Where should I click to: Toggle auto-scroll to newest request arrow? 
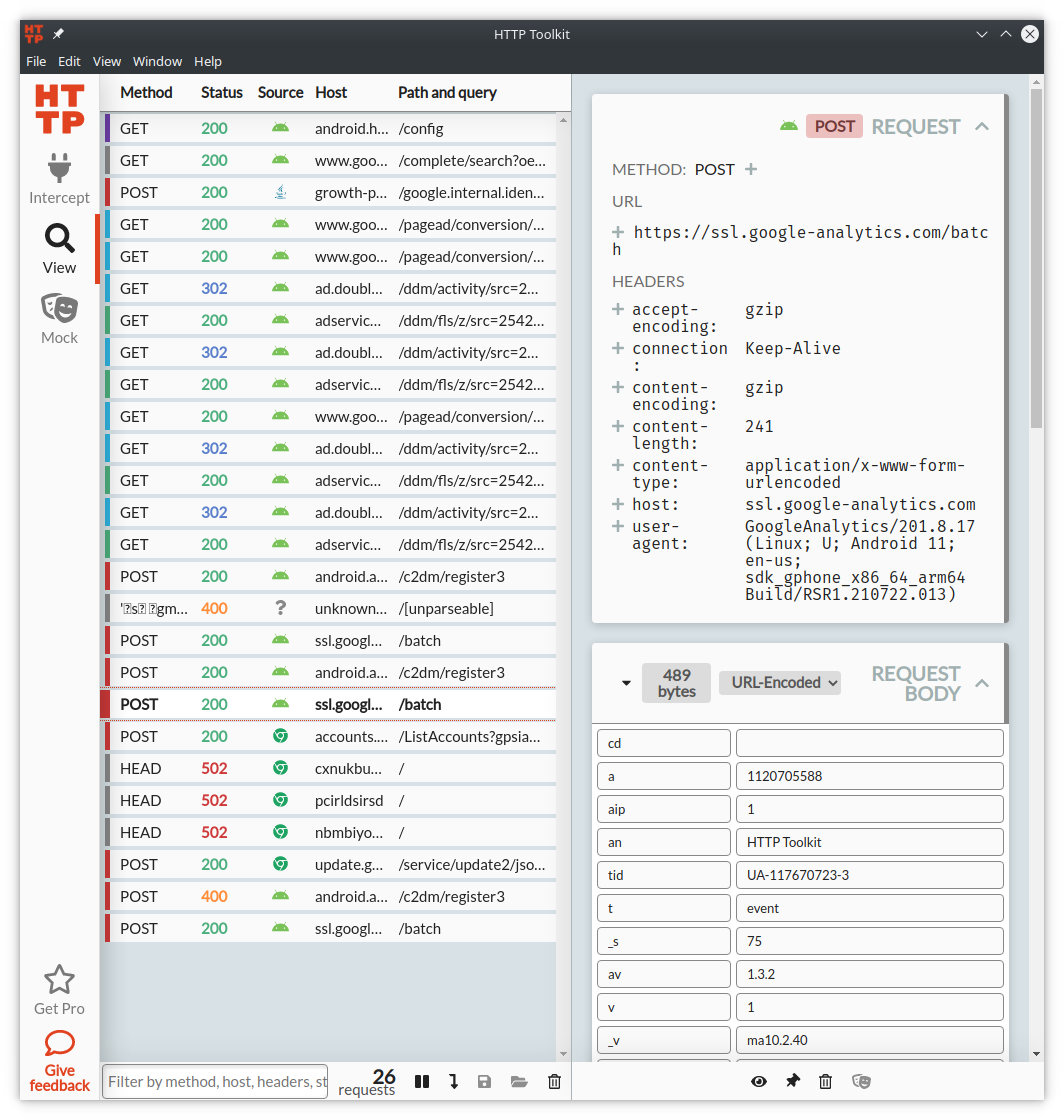[453, 1081]
